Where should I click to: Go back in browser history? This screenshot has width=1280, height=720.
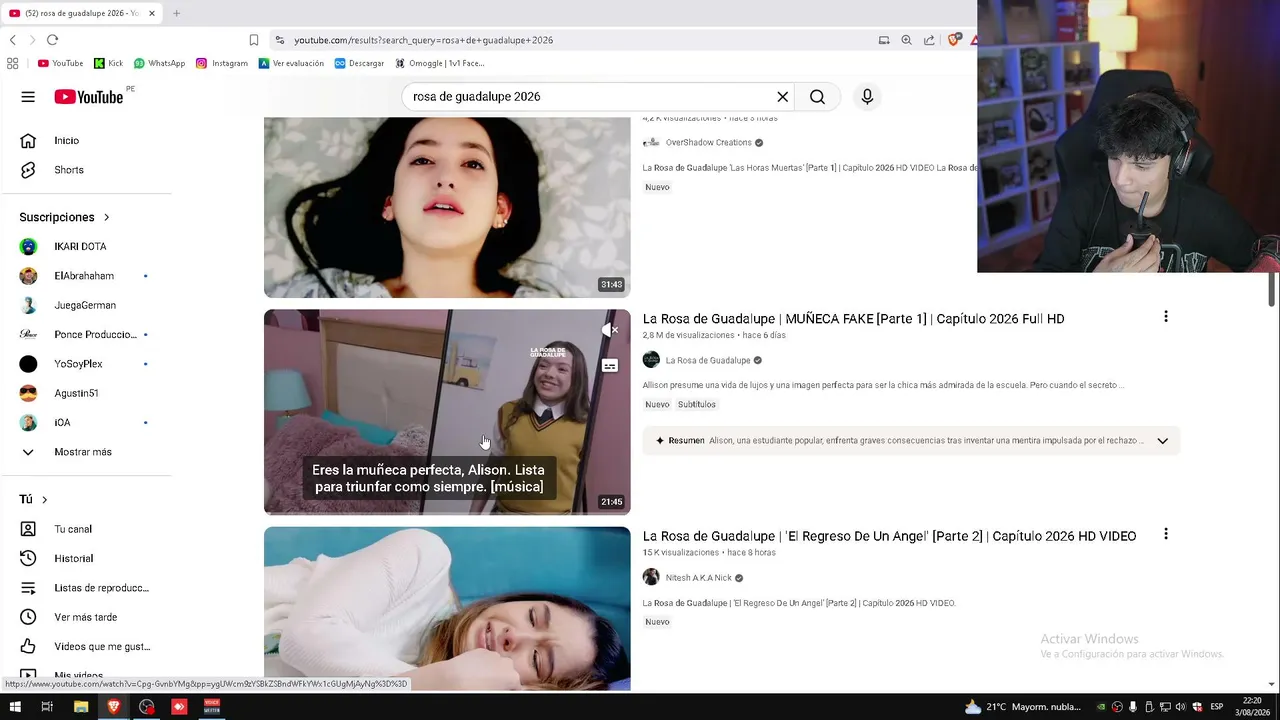tap(12, 40)
